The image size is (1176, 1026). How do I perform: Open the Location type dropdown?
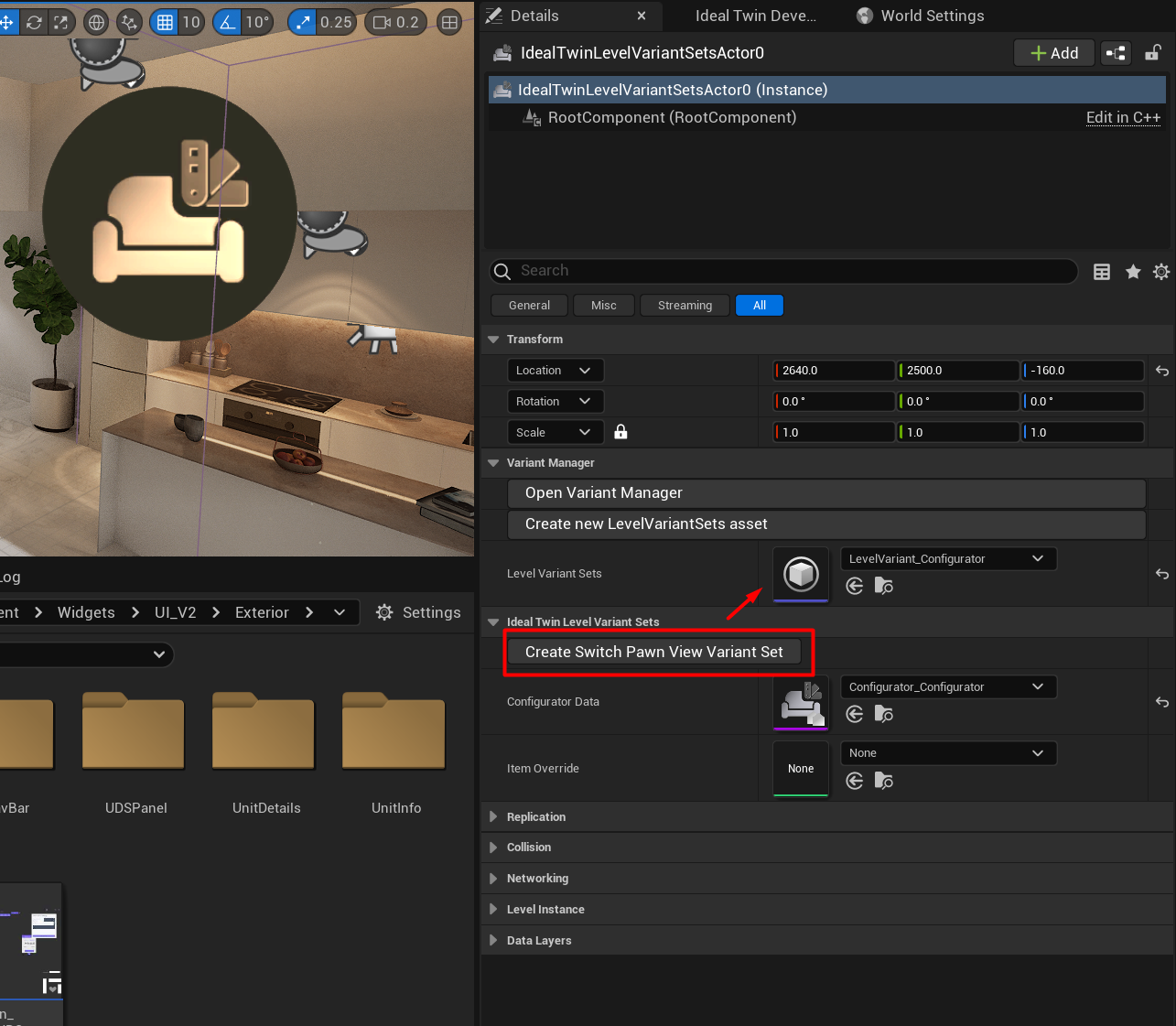[x=555, y=370]
